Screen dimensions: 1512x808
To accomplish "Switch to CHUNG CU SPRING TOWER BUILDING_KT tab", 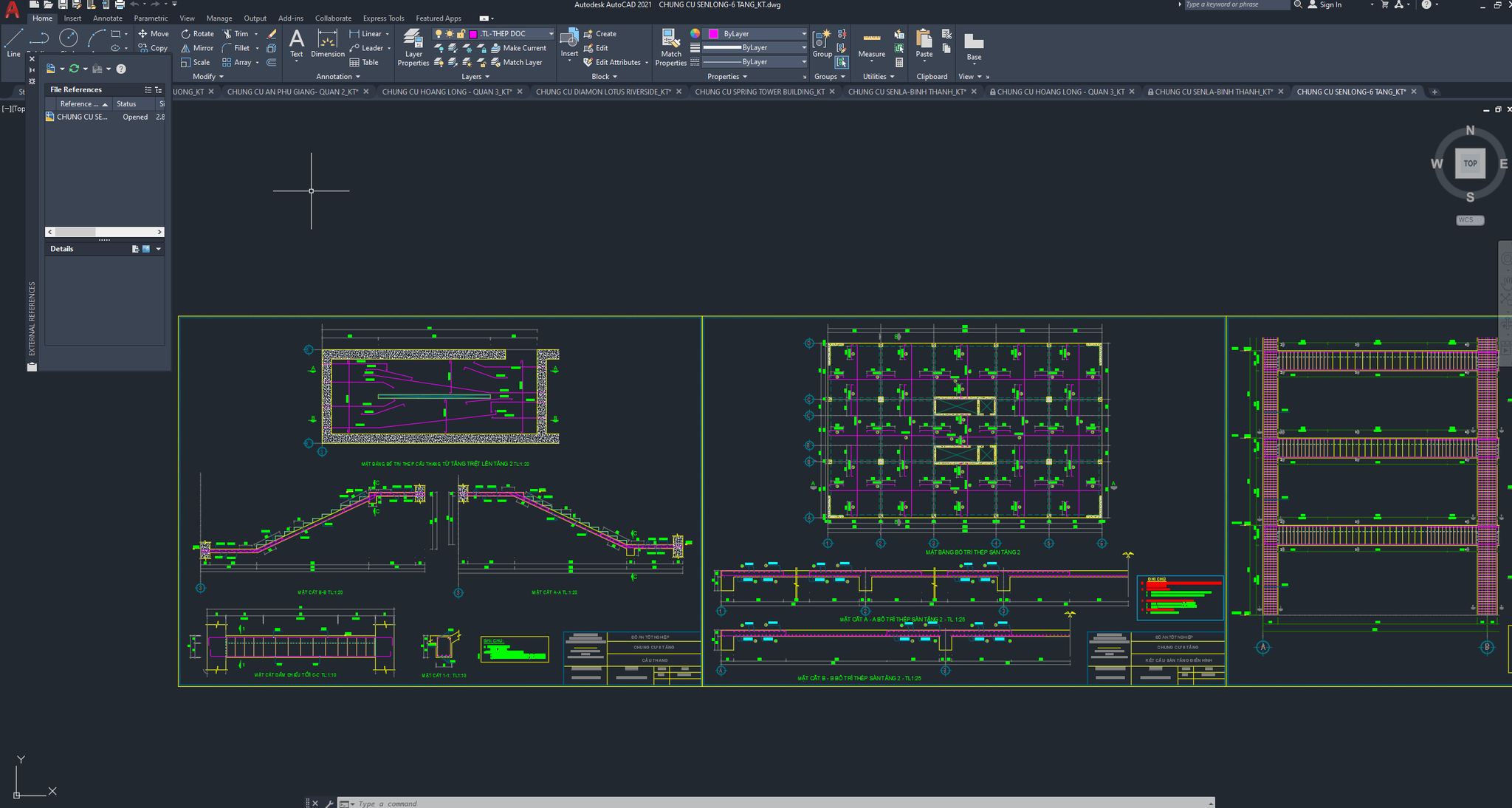I will tap(759, 92).
